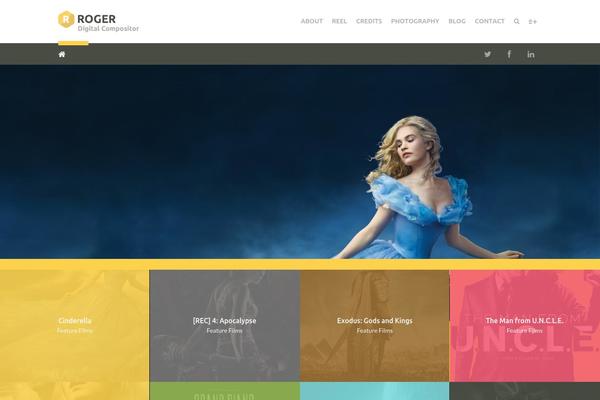The width and height of the screenshot is (600, 400).
Task: Open the ABOUT menu item
Action: click(x=311, y=21)
